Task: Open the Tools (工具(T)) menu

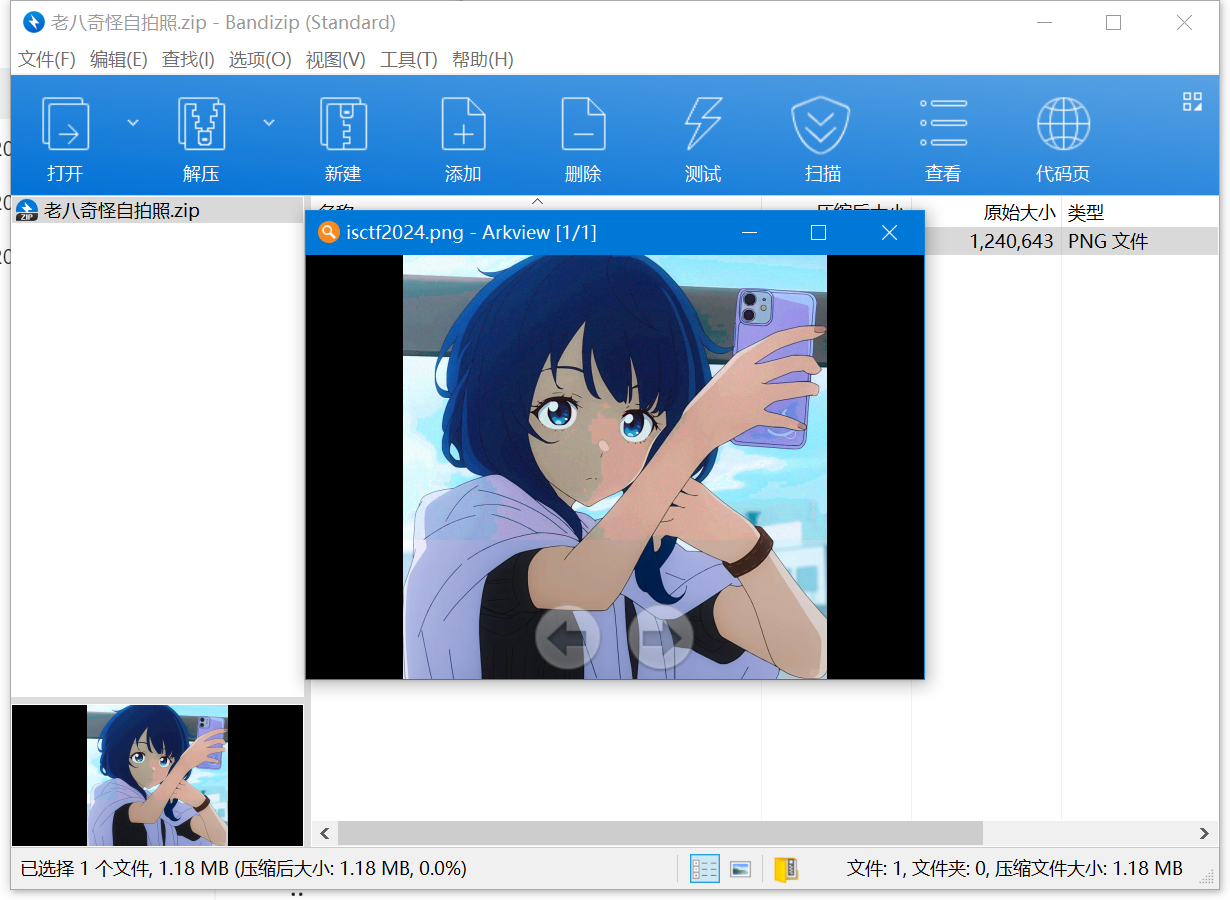Action: 409,59
